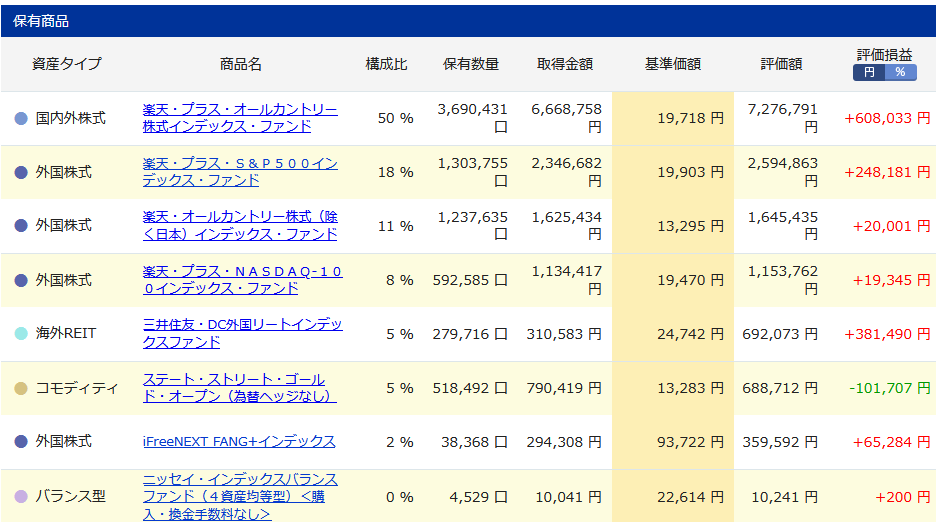
Task: Click the 構成比 column header
Action: (386, 64)
